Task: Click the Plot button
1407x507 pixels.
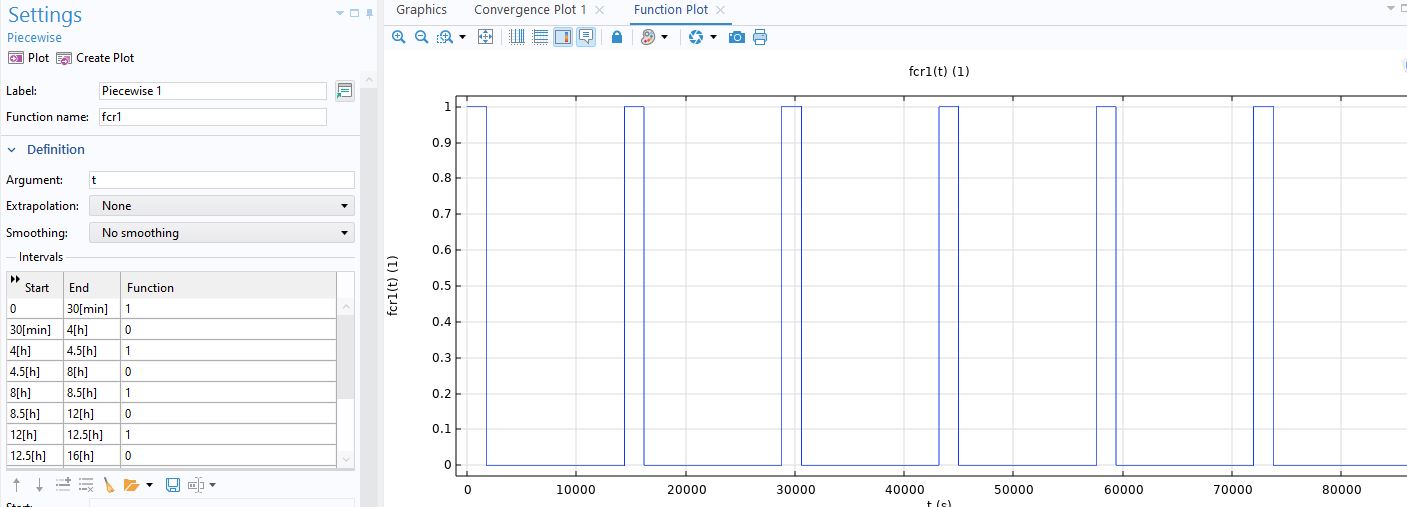Action: tap(28, 58)
